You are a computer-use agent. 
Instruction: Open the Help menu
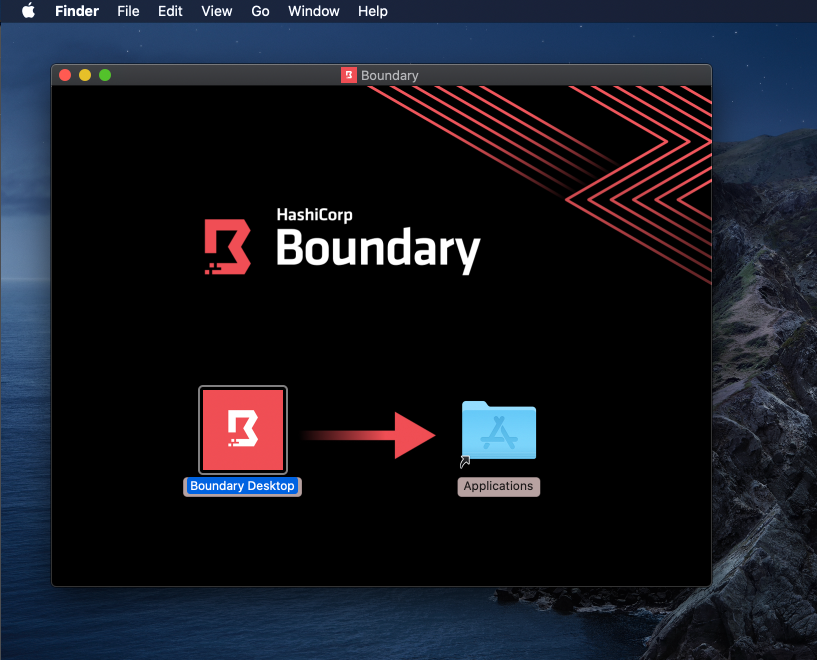pyautogui.click(x=373, y=11)
